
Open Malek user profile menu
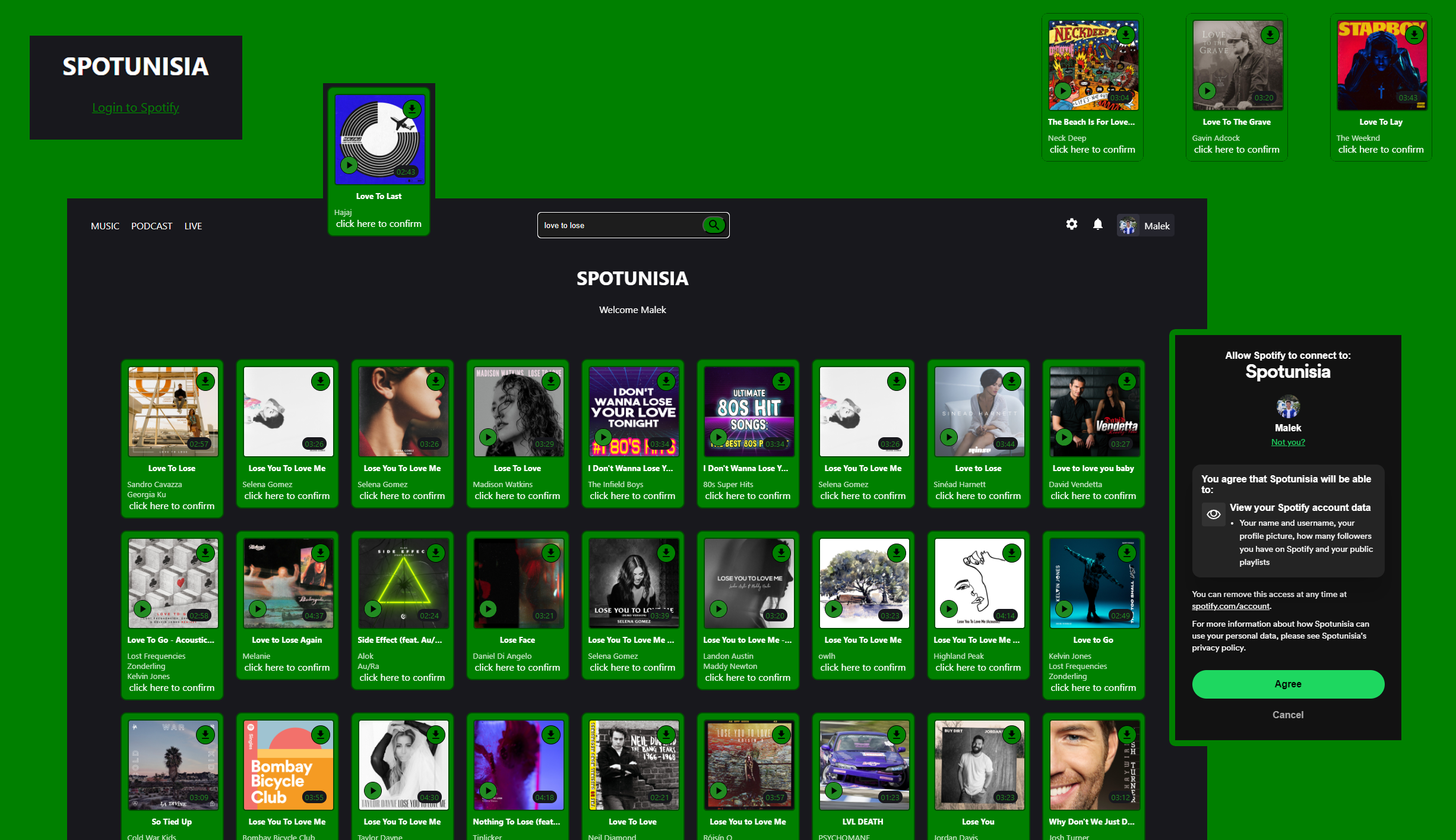[1145, 226]
